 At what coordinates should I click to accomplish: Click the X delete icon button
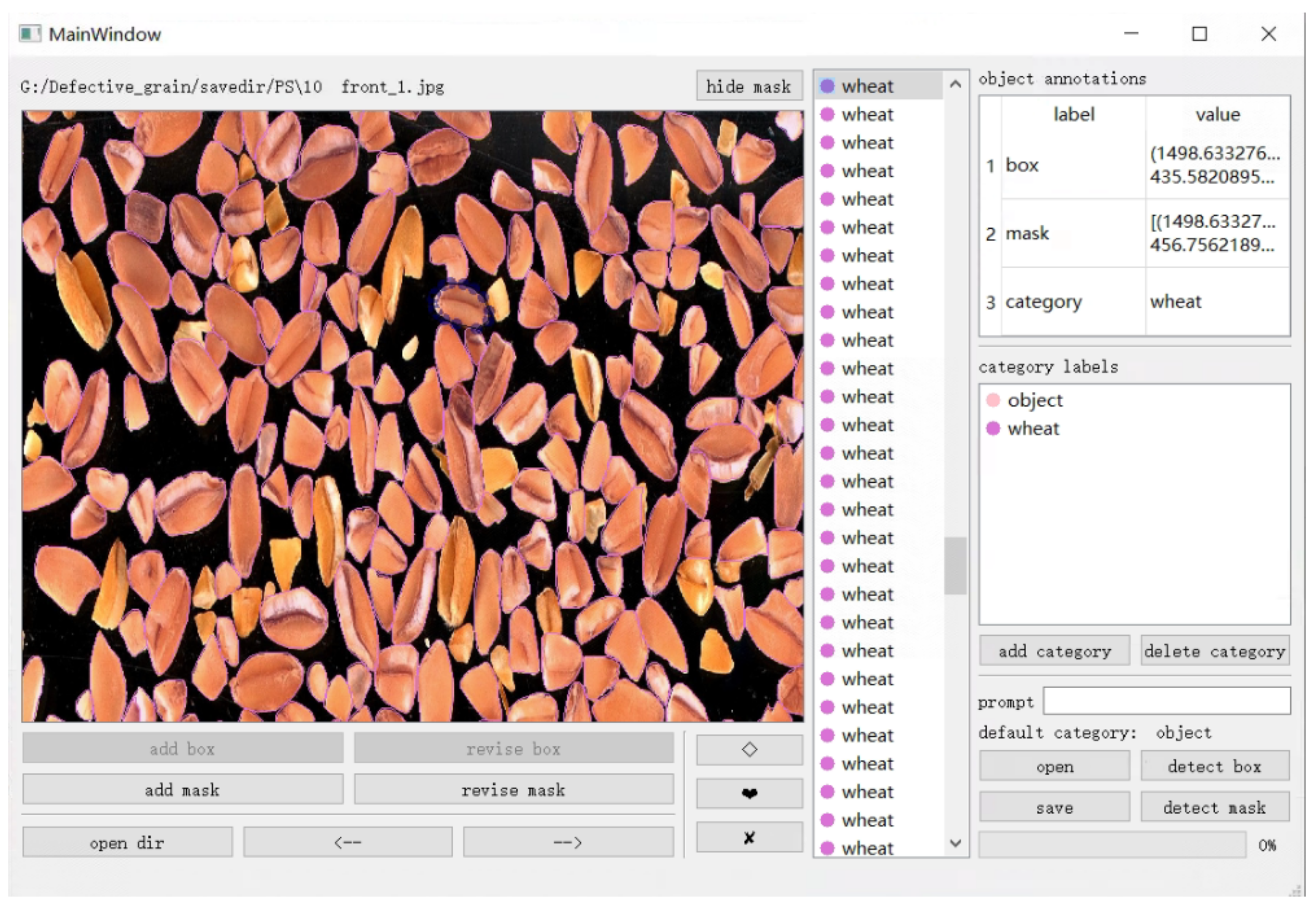tap(749, 837)
